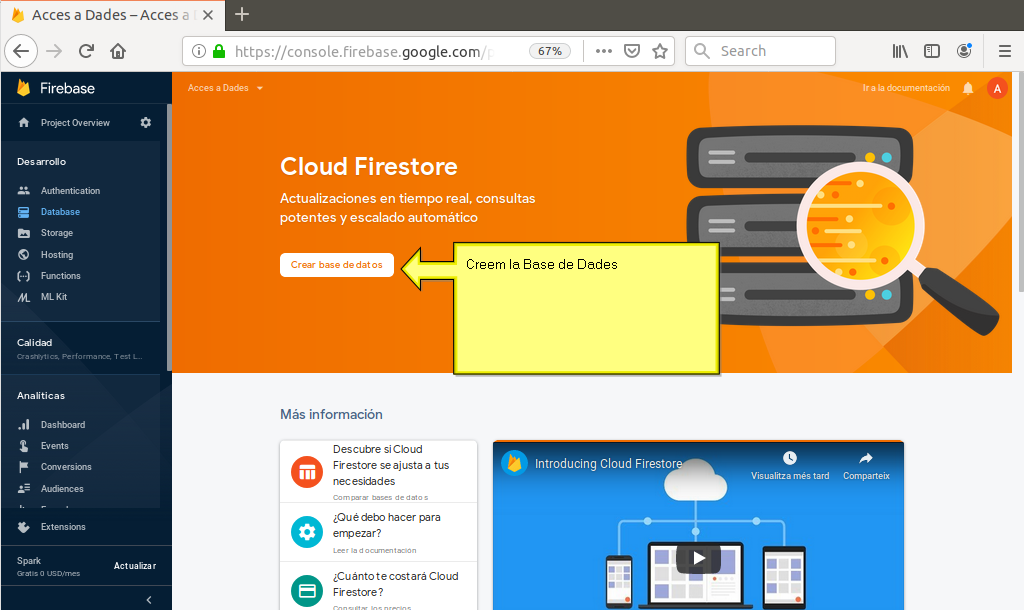Open the Firefox library icon

click(900, 51)
